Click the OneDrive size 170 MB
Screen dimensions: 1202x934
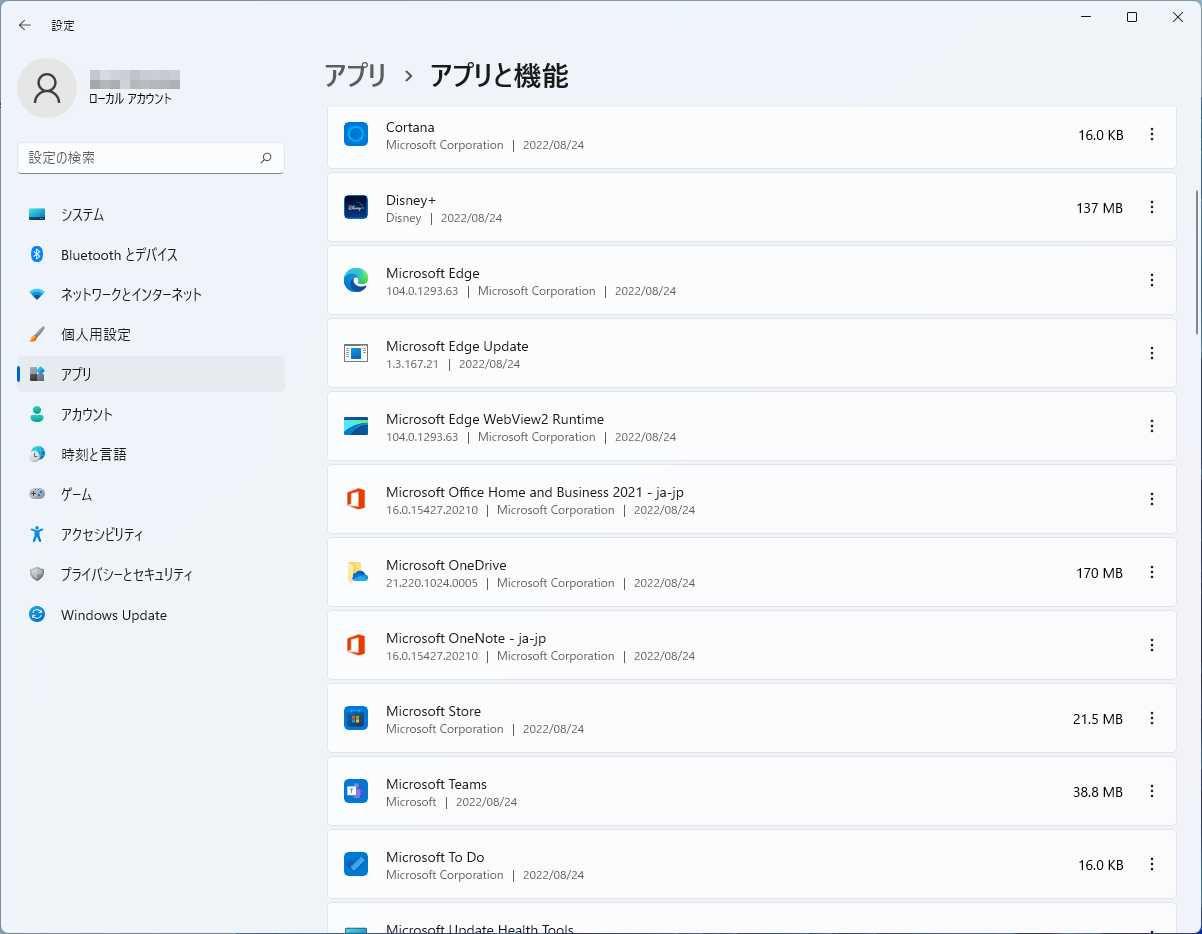1099,573
